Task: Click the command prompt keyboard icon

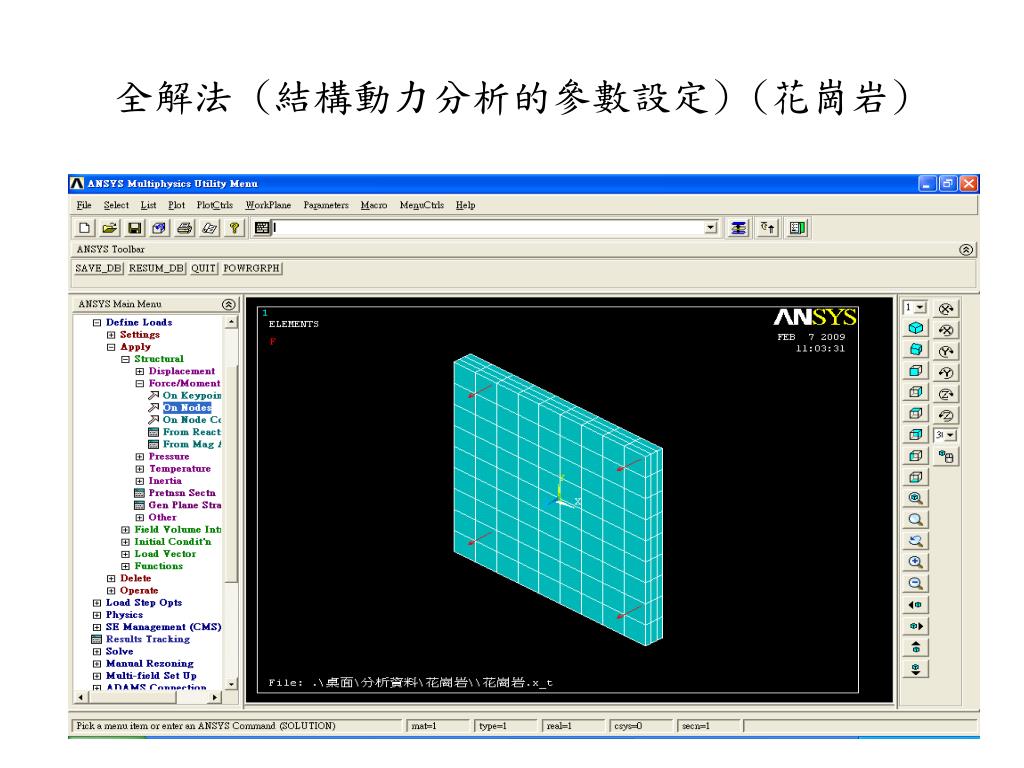Action: [262, 228]
